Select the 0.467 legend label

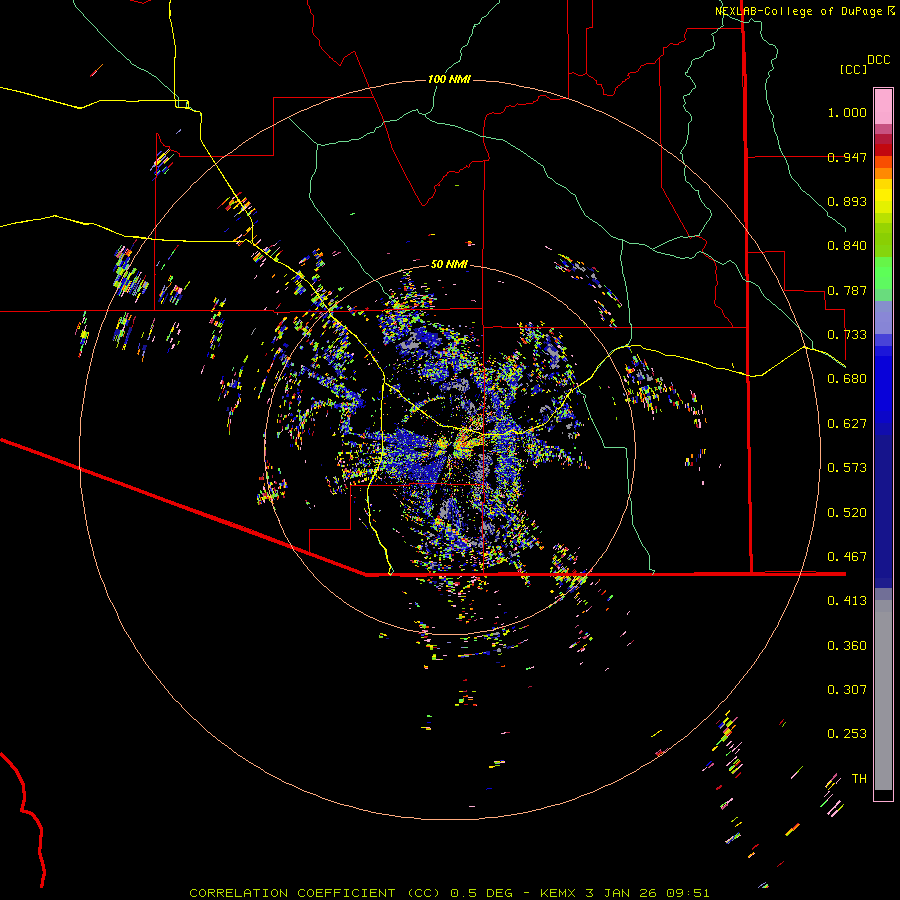[x=847, y=557]
